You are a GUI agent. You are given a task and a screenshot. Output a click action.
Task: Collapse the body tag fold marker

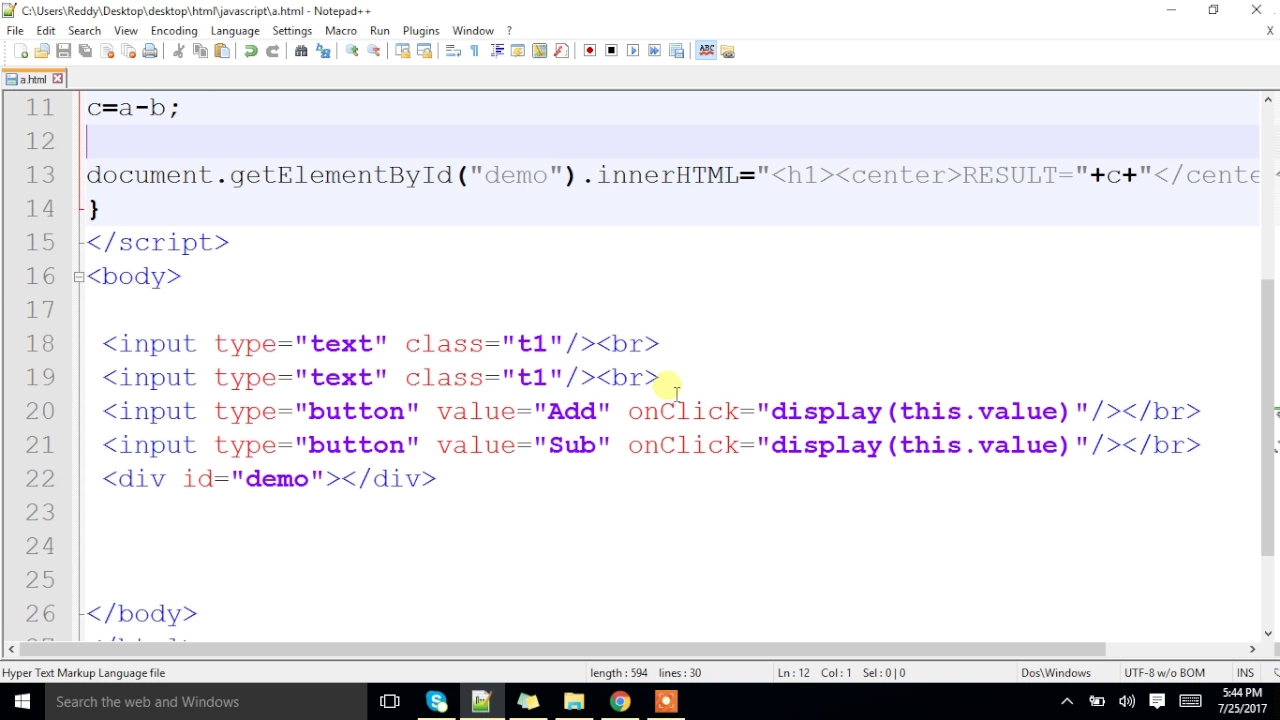79,276
